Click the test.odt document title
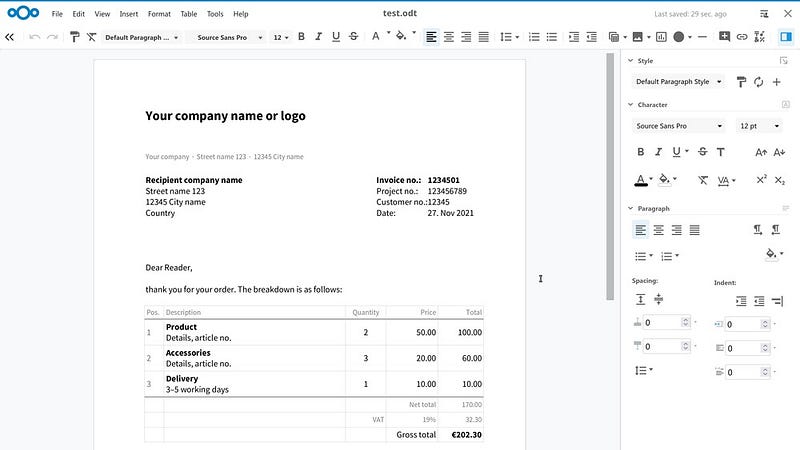800x450 pixels. pos(399,13)
